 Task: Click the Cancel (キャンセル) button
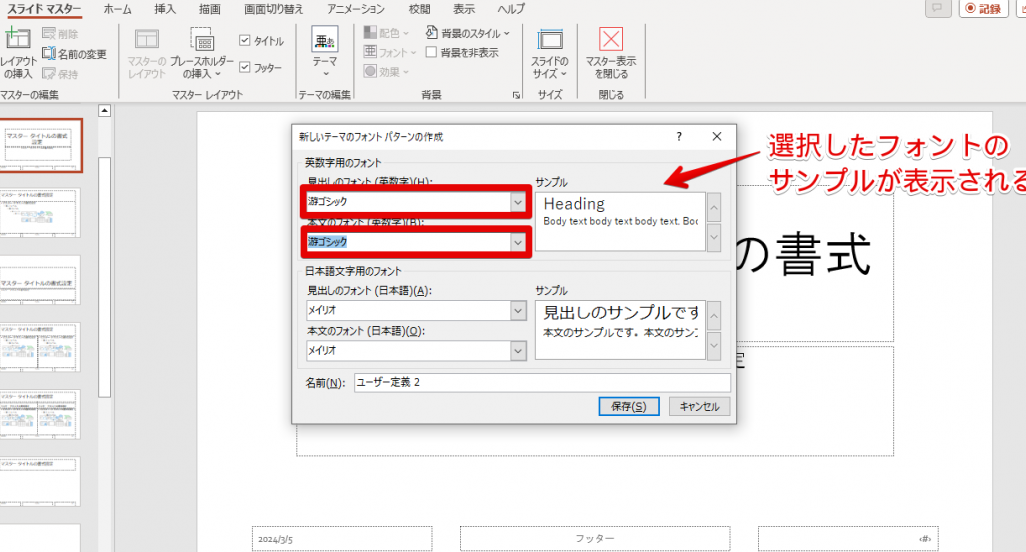[x=699, y=406]
